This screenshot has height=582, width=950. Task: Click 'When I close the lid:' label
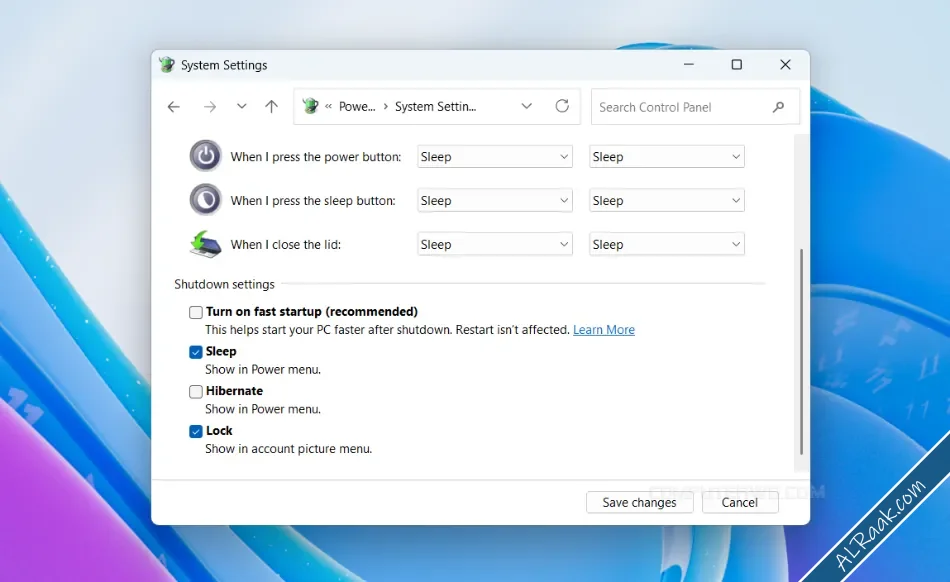(x=285, y=245)
